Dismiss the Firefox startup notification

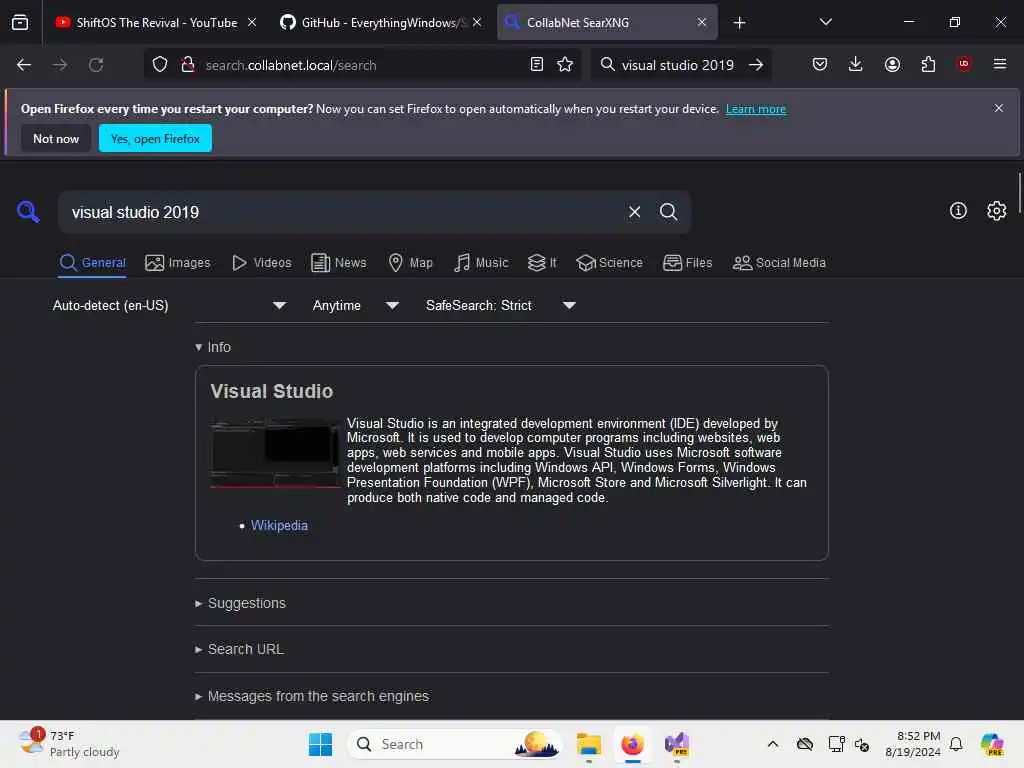(999, 108)
